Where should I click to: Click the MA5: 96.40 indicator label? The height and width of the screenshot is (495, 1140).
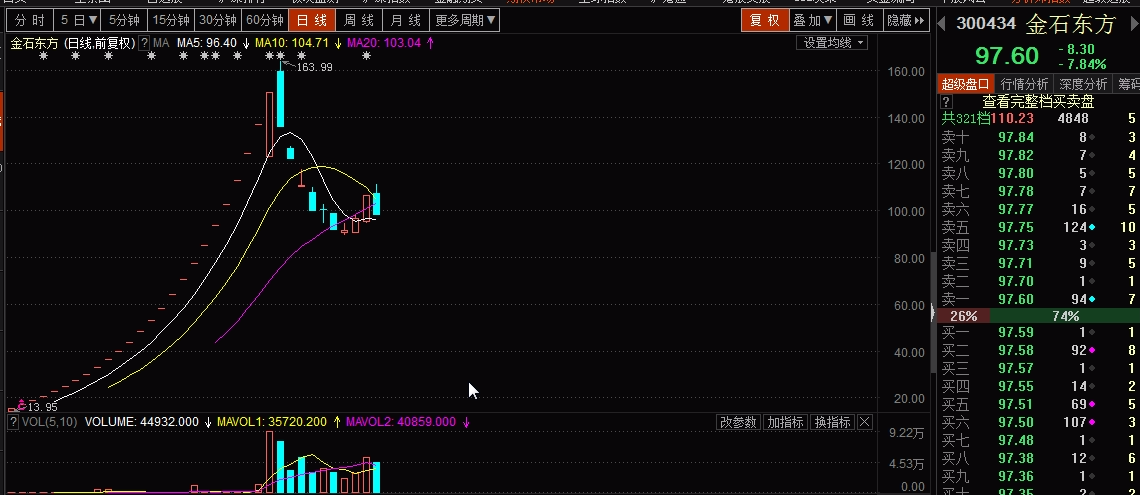point(206,43)
